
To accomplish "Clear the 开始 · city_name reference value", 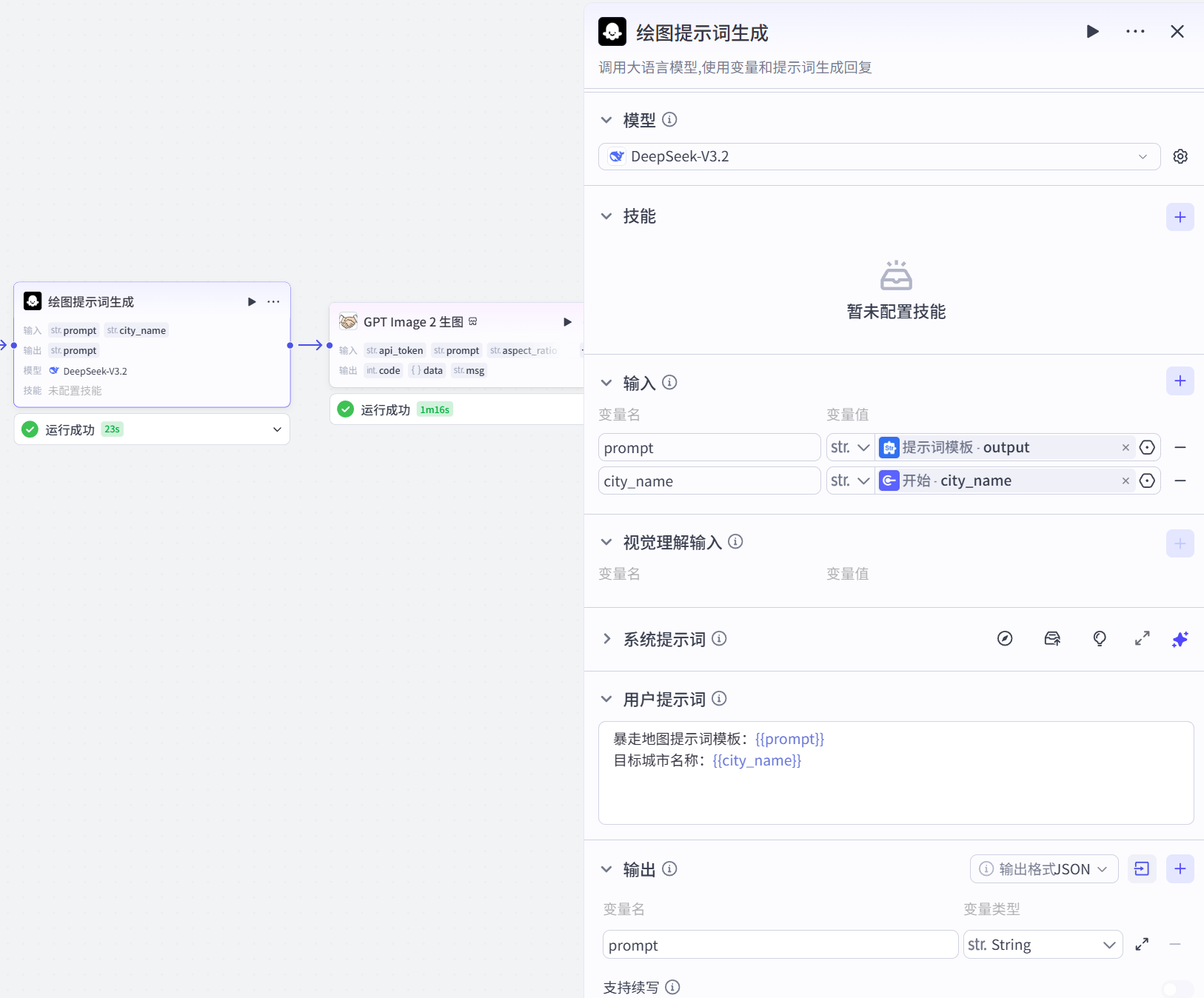I will click(x=1126, y=481).
